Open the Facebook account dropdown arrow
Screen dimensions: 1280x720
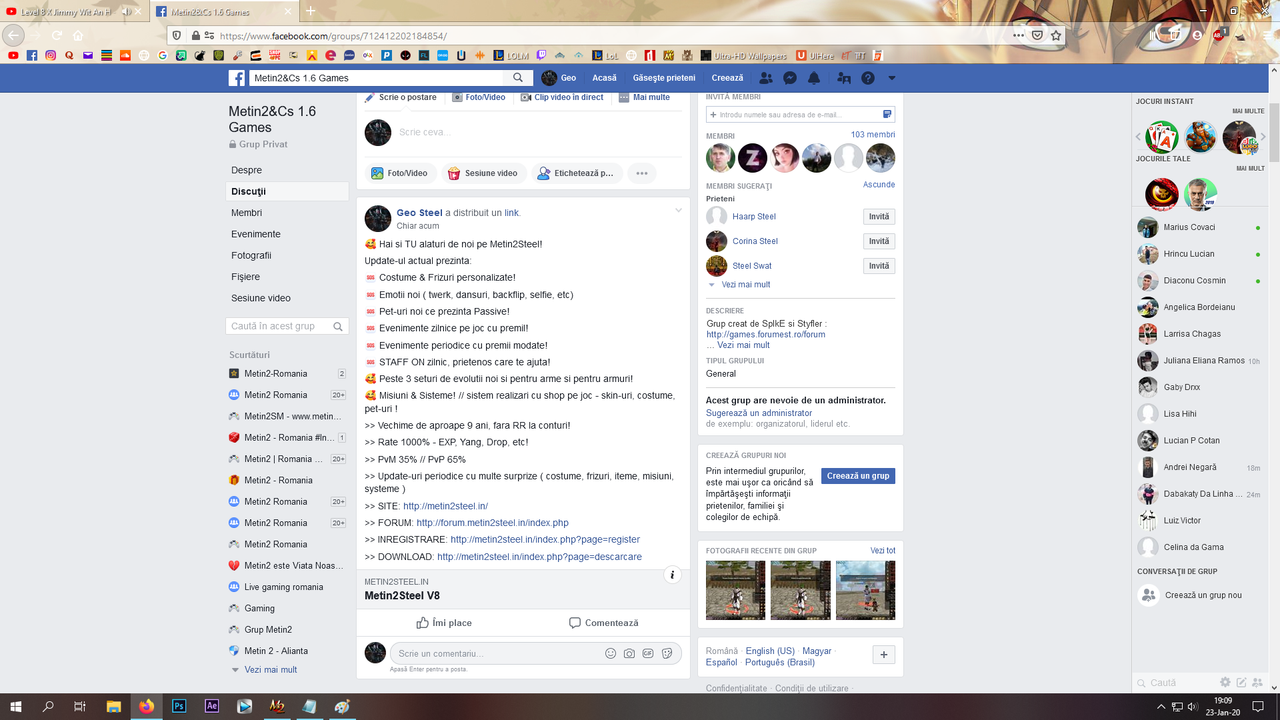point(892,78)
